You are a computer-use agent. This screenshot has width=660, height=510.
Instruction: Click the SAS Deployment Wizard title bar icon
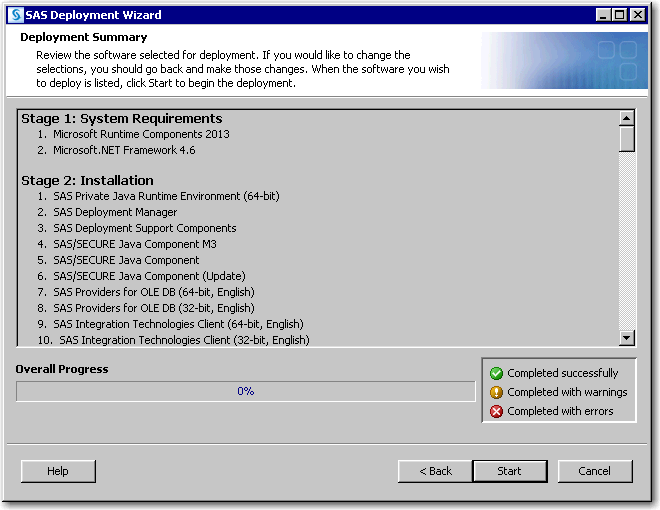[15, 15]
